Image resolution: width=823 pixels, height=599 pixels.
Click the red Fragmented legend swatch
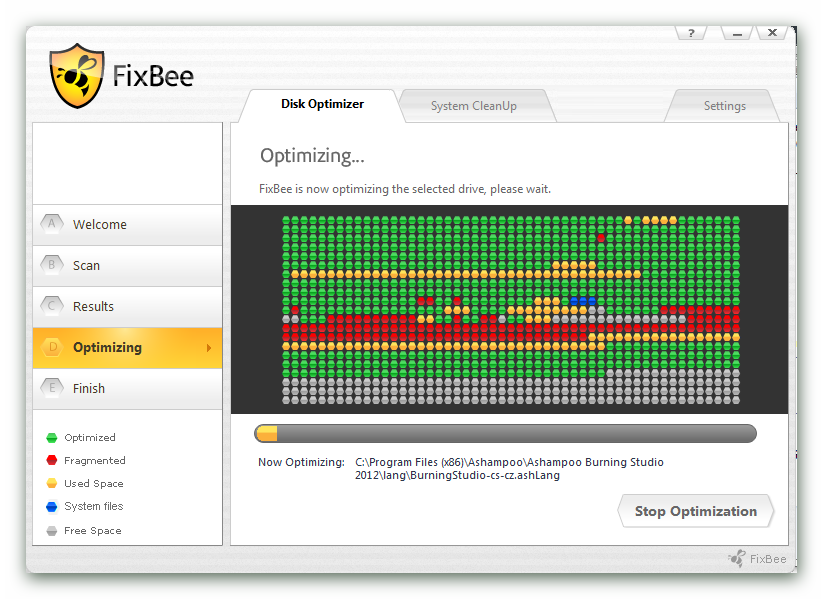point(51,461)
